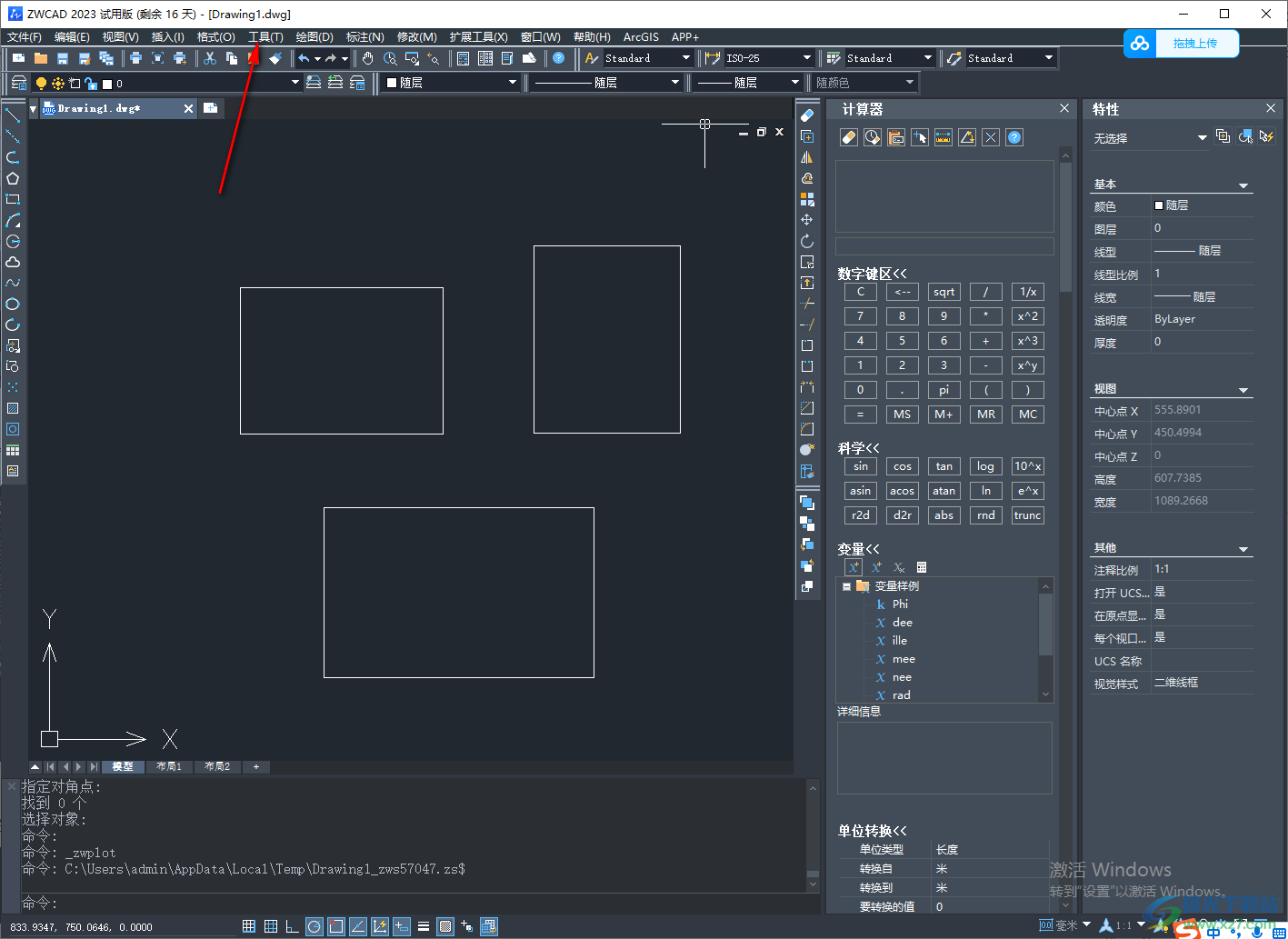This screenshot has width=1288, height=939.
Task: Collapse the 数字键区 section
Action: pos(872,274)
